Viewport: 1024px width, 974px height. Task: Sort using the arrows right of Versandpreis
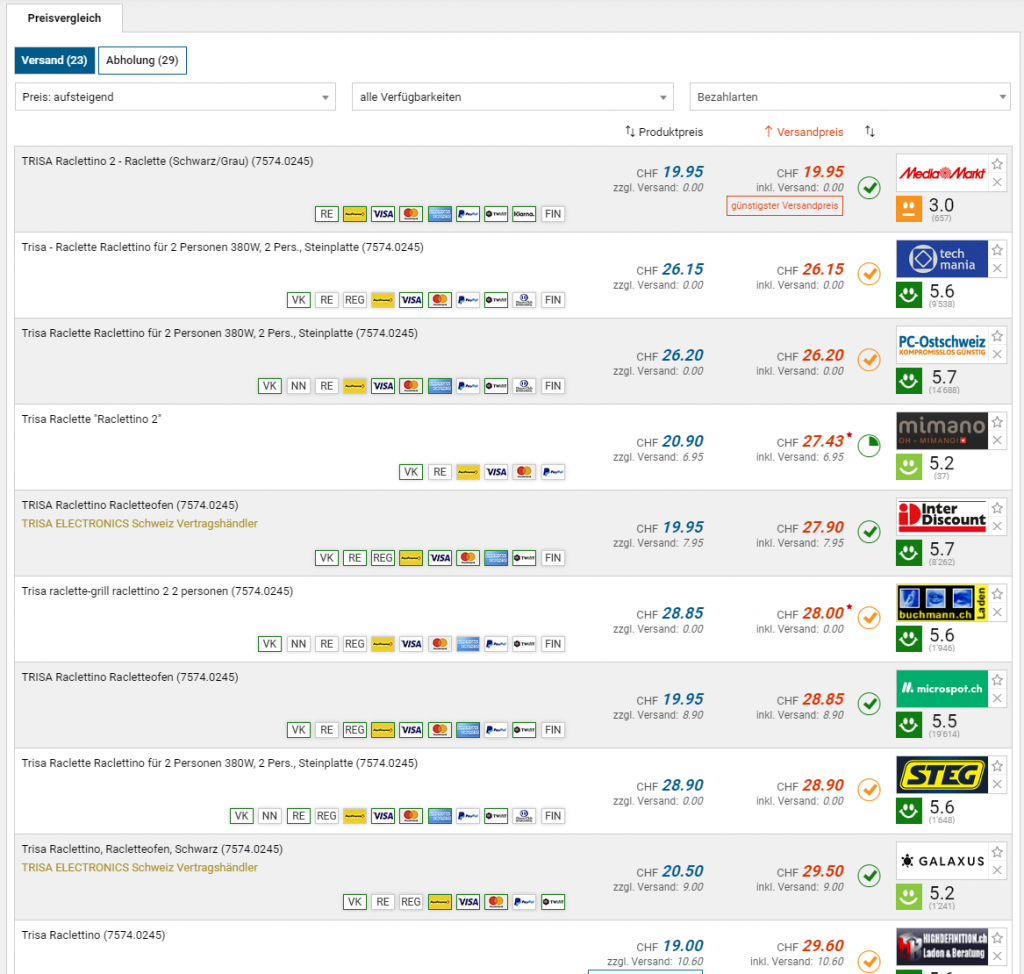coord(869,132)
